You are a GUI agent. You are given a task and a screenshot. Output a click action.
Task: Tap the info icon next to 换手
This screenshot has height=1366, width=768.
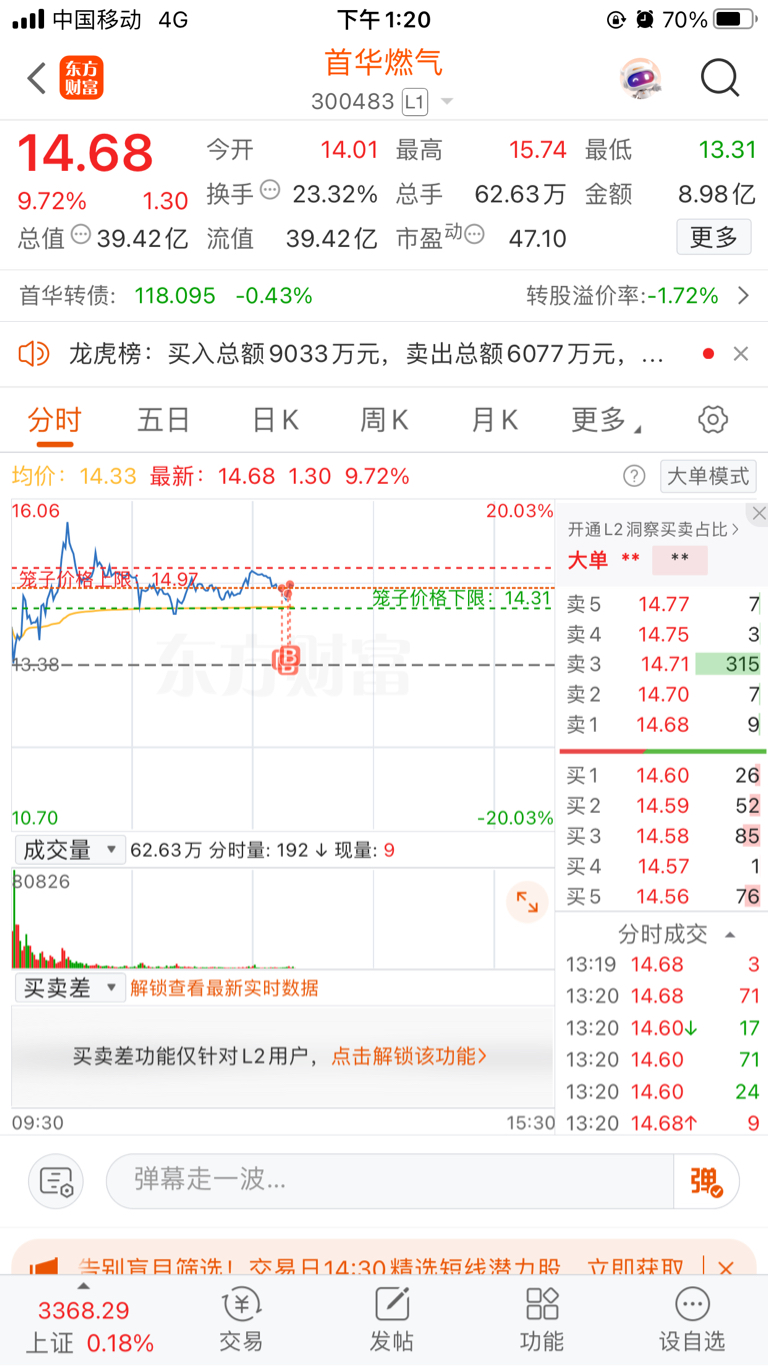click(270, 190)
